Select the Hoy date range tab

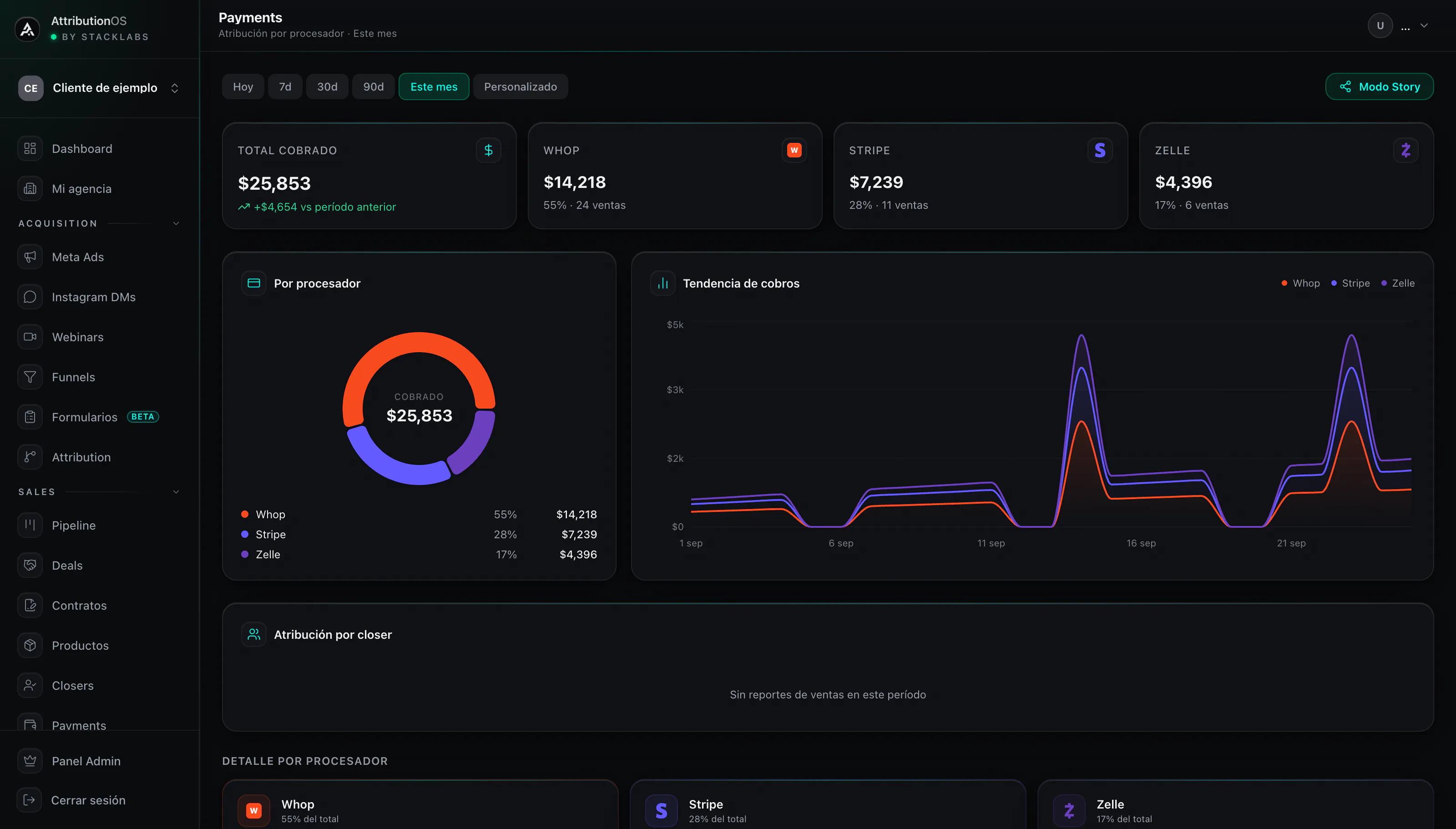(243, 86)
